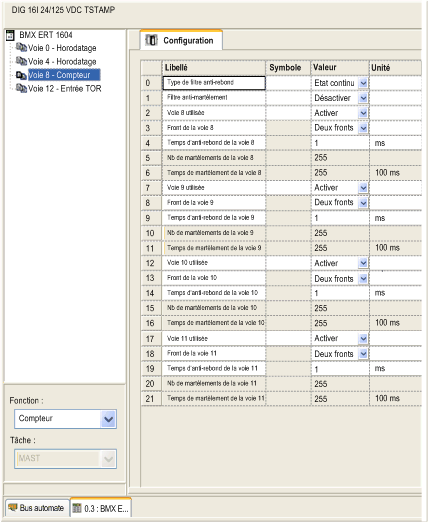
Task: Click the Voie 10 utilisée label cell
Action: tap(214, 263)
